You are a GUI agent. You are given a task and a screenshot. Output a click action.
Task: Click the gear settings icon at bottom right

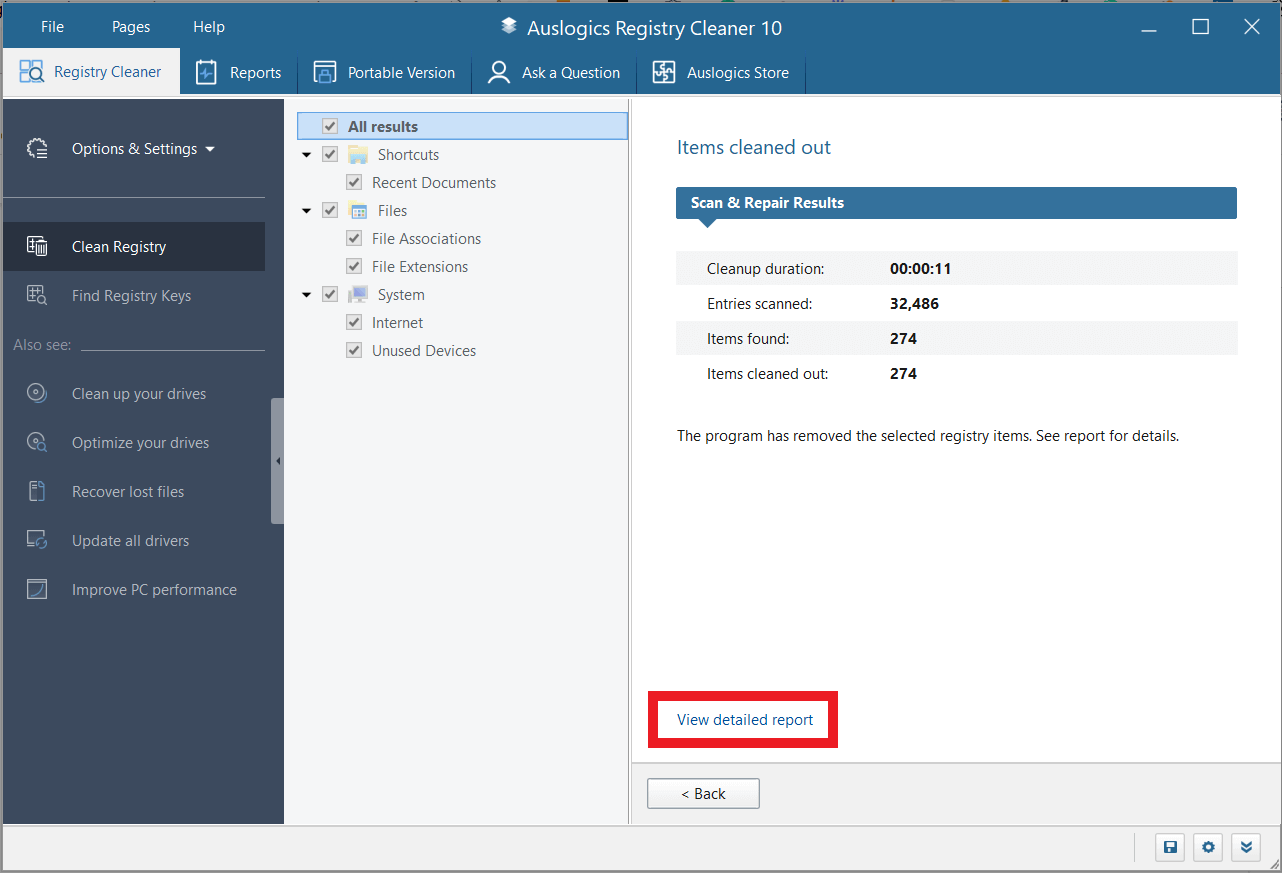(x=1208, y=848)
